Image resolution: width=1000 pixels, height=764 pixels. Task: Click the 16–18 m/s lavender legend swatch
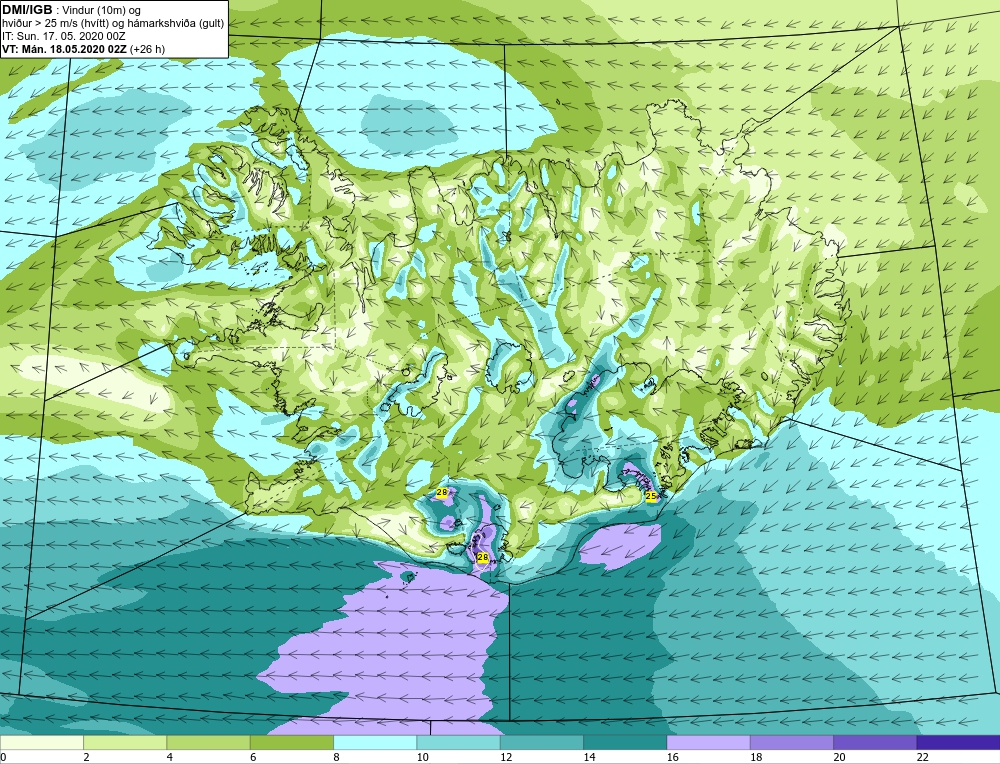[709, 743]
